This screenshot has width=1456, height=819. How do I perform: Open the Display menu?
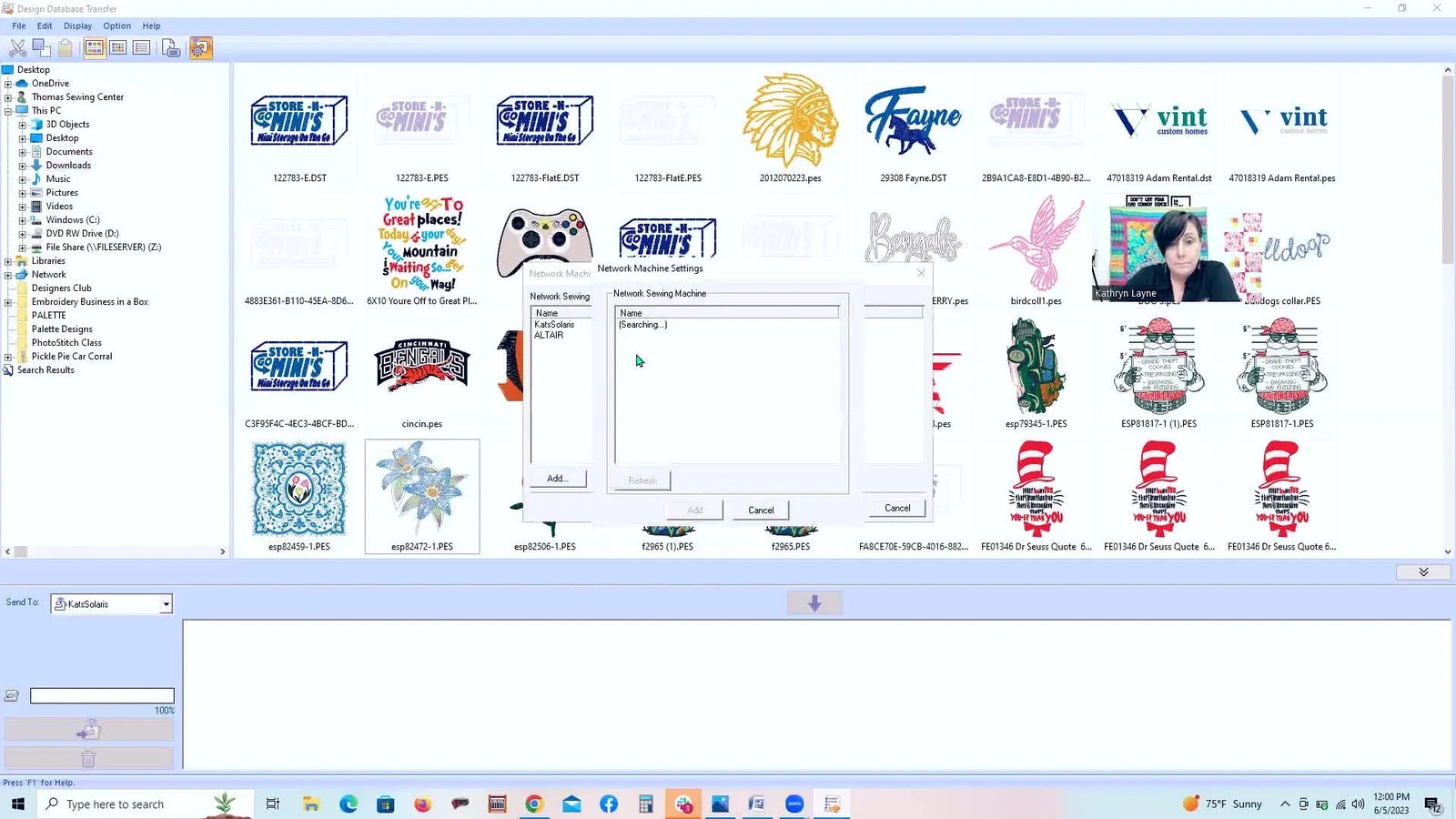[x=77, y=25]
